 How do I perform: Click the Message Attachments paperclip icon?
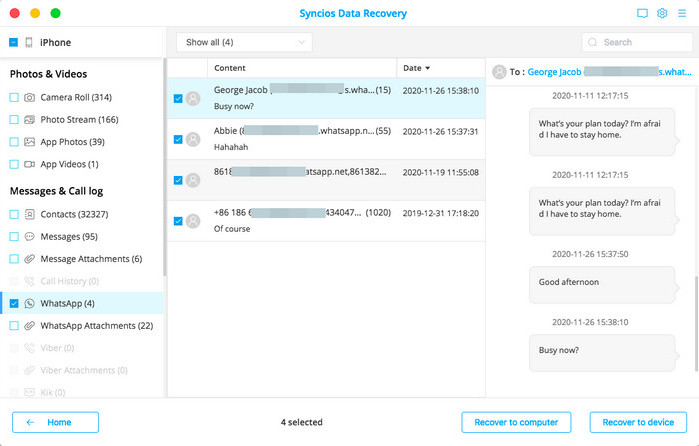pos(29,259)
